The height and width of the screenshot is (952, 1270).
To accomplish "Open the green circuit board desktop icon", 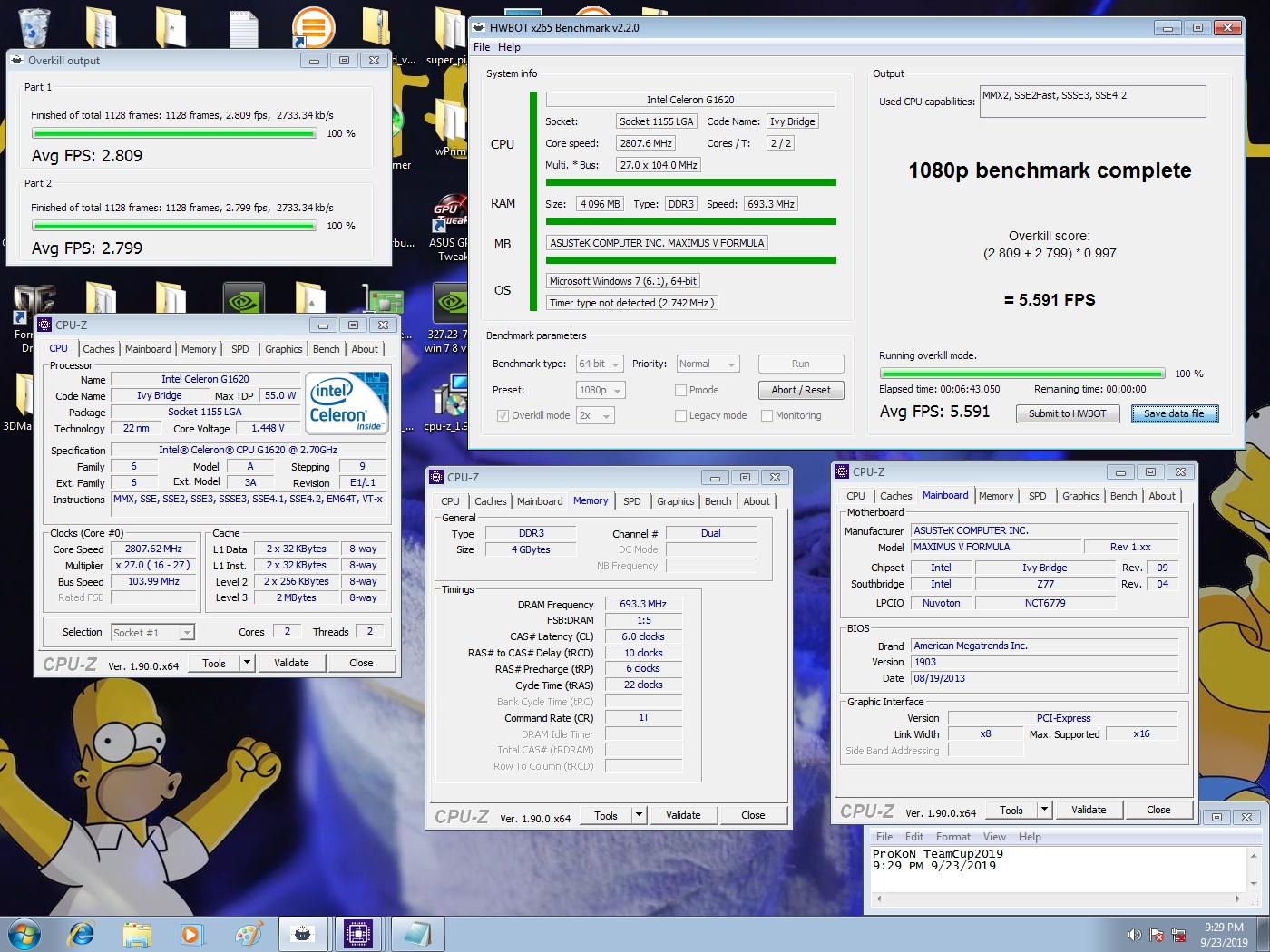I will (x=385, y=301).
